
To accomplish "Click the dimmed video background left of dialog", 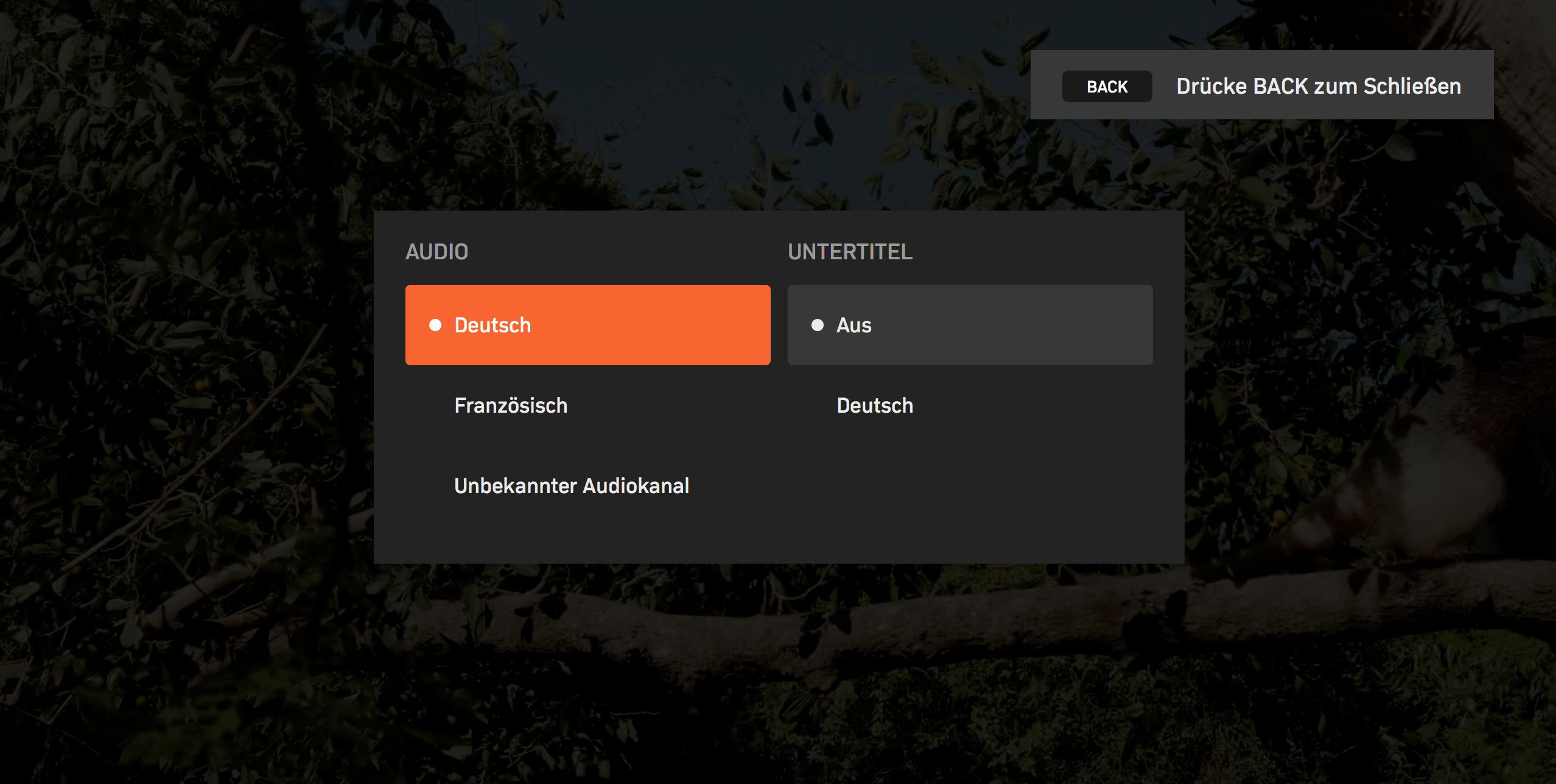I will tap(183, 390).
